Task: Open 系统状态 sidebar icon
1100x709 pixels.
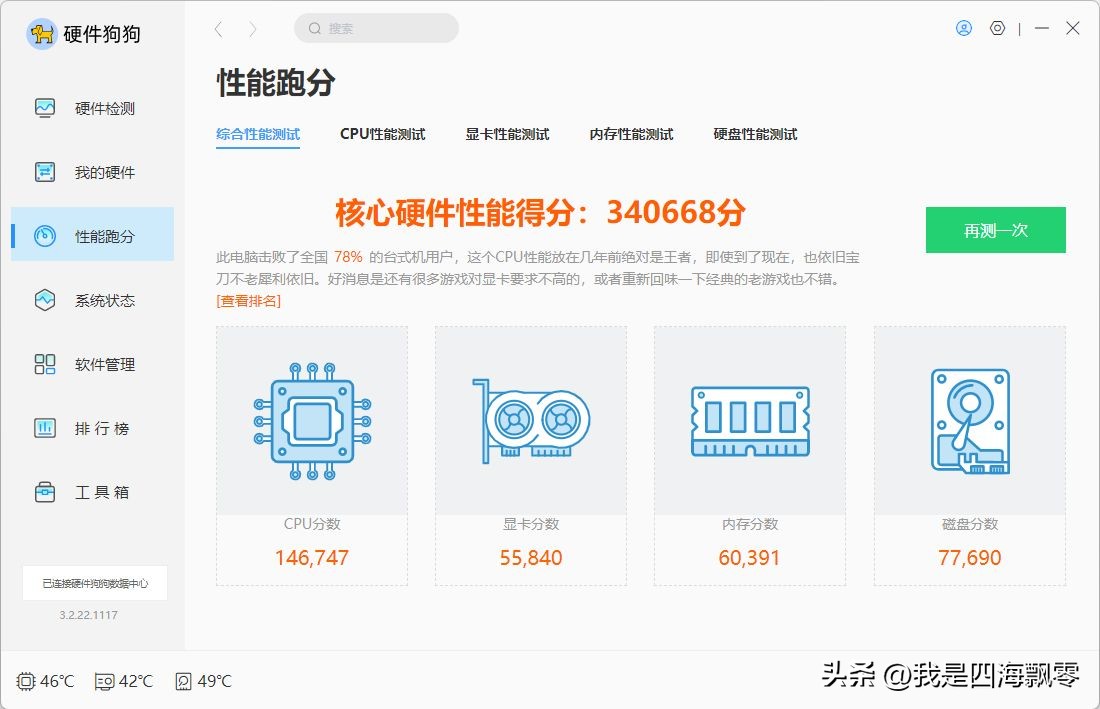Action: (x=45, y=300)
